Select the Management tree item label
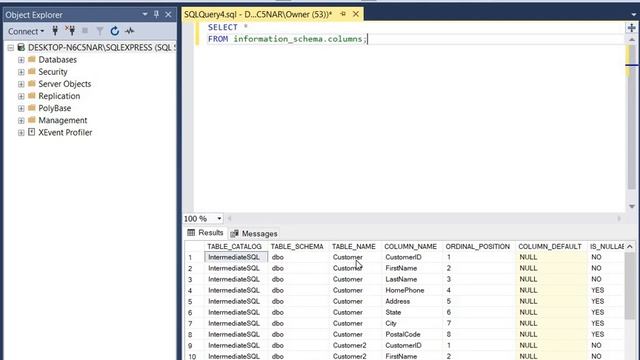The image size is (640, 360). [63, 120]
